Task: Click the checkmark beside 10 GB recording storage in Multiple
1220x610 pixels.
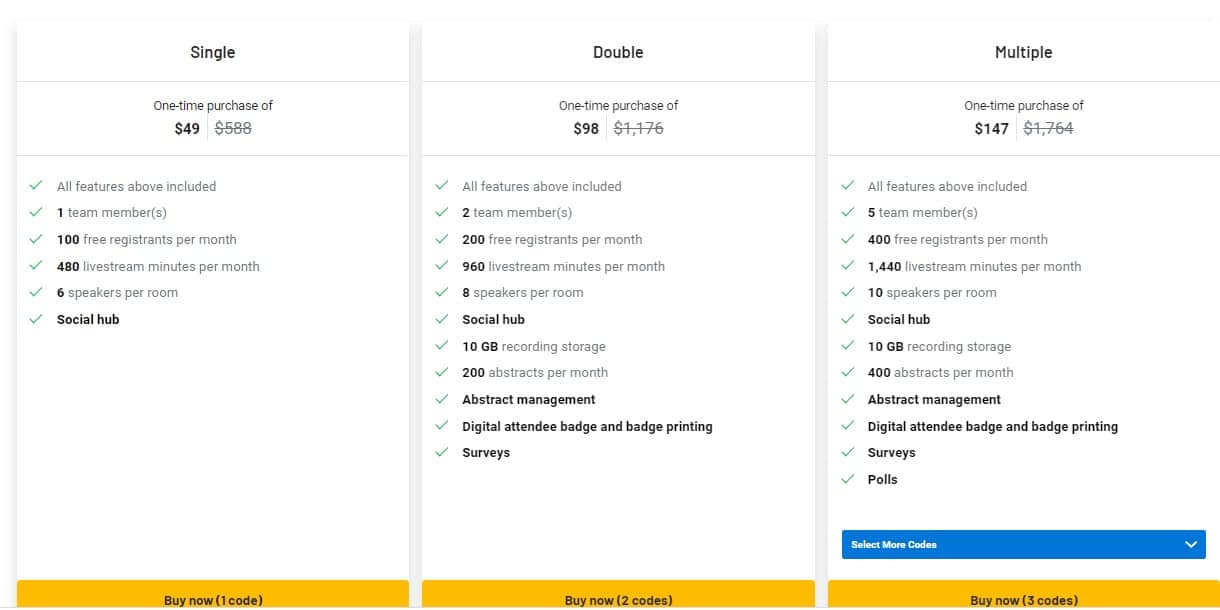Action: pyautogui.click(x=848, y=346)
